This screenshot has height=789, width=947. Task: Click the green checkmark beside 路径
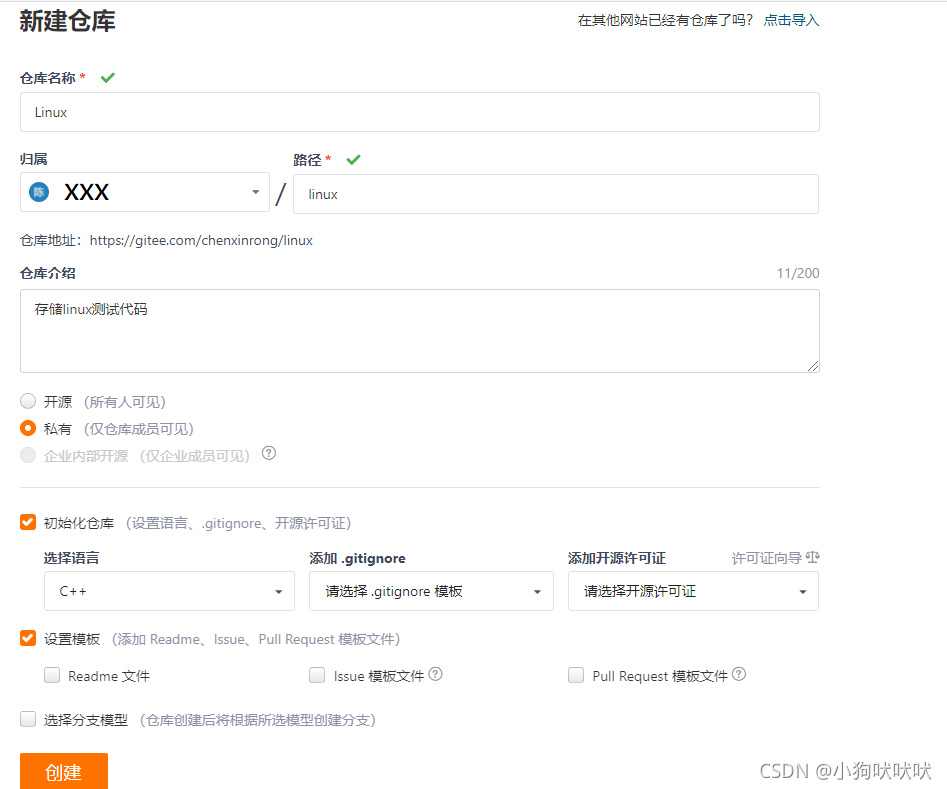353,159
